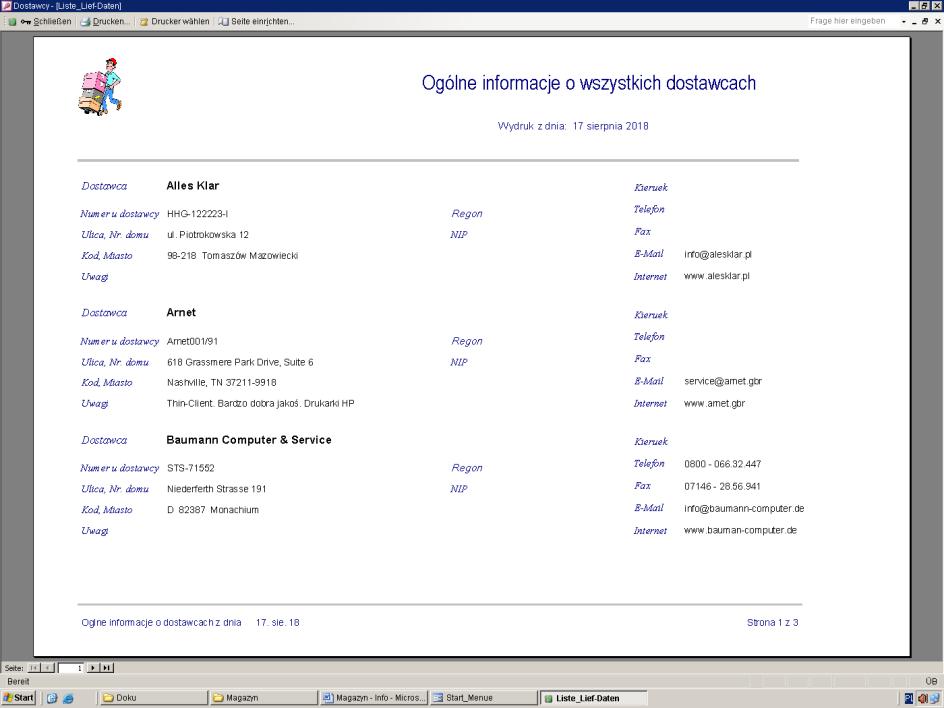Open the Drucken print dialog
Image resolution: width=944 pixels, height=708 pixels.
click(105, 22)
